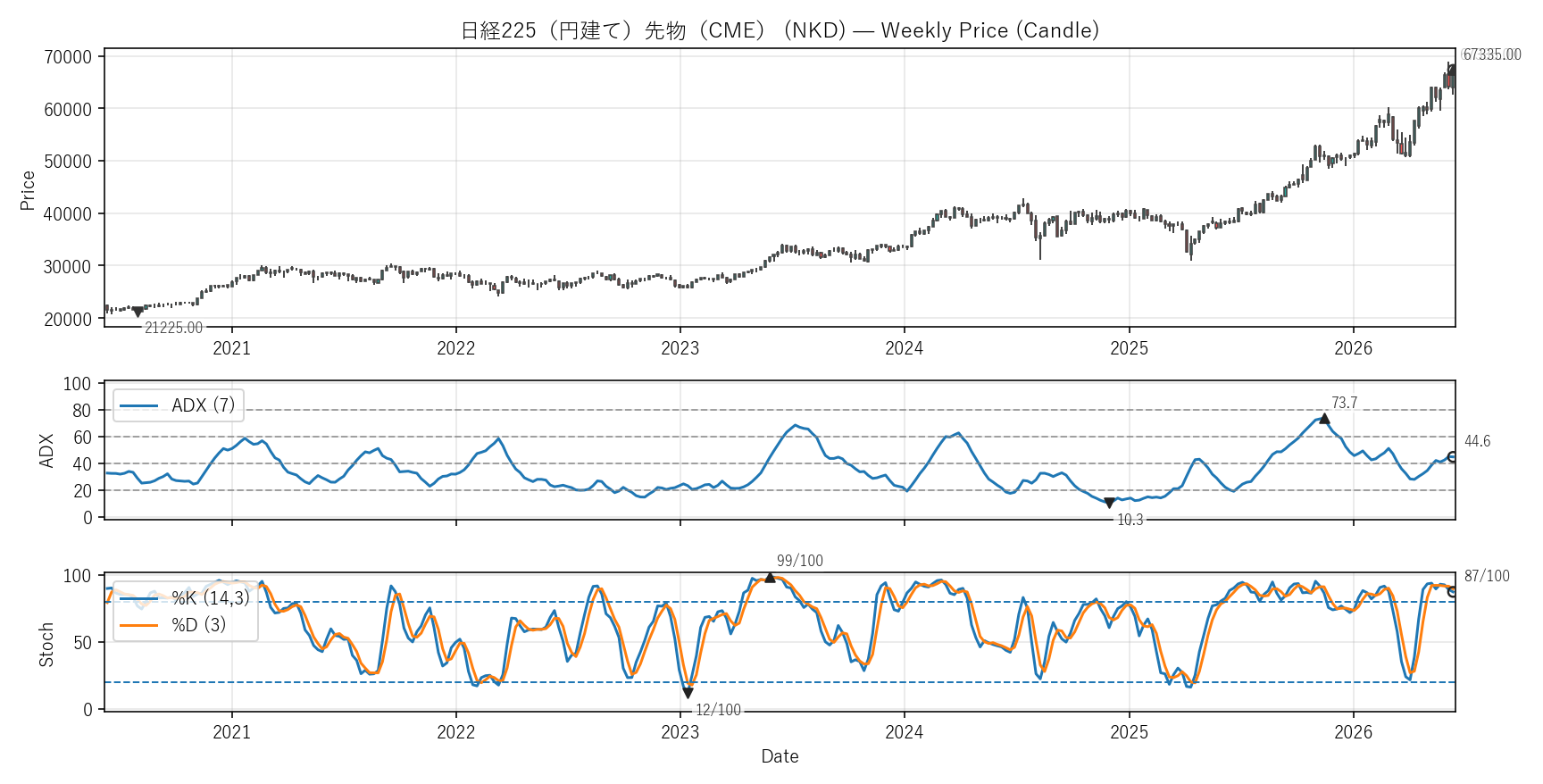This screenshot has width=1543, height=784.
Task: Click the latest stochastic circle marker at 87/100
Action: (x=1453, y=591)
